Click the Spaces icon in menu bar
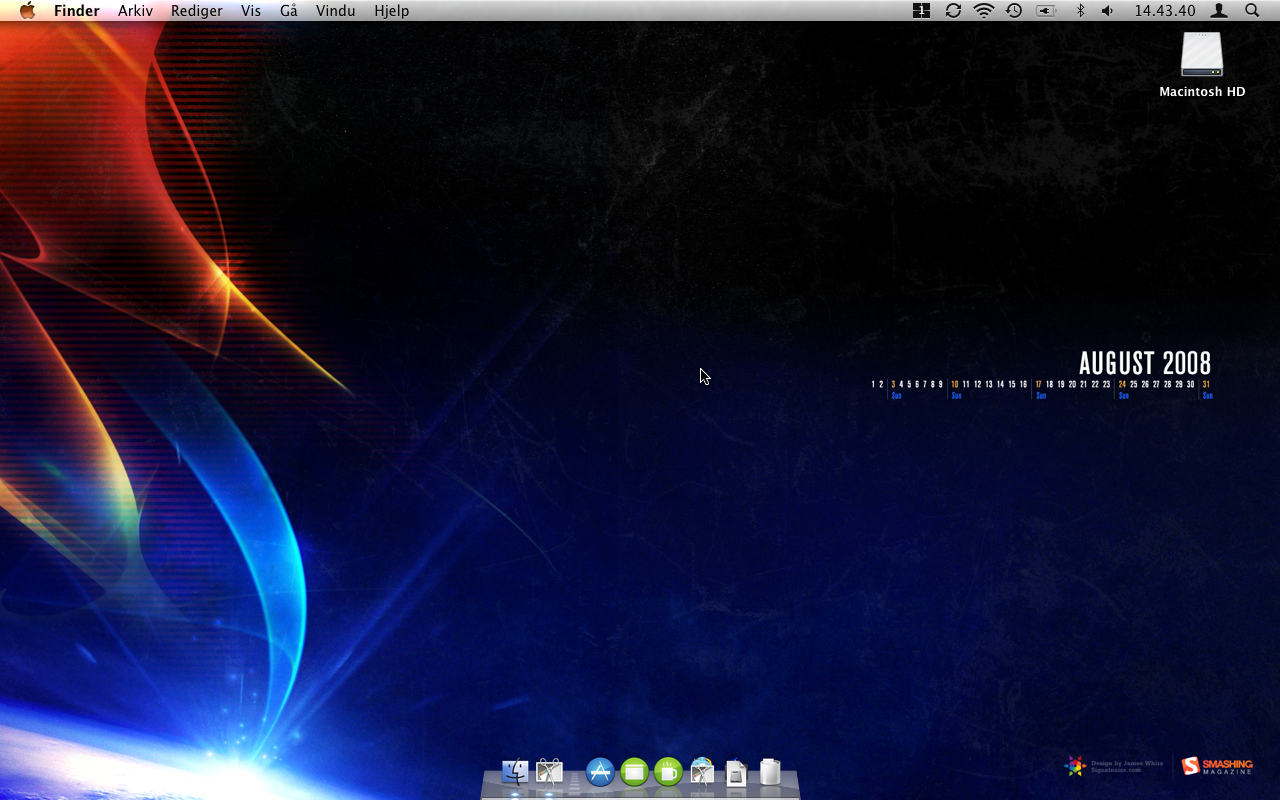 tap(922, 11)
